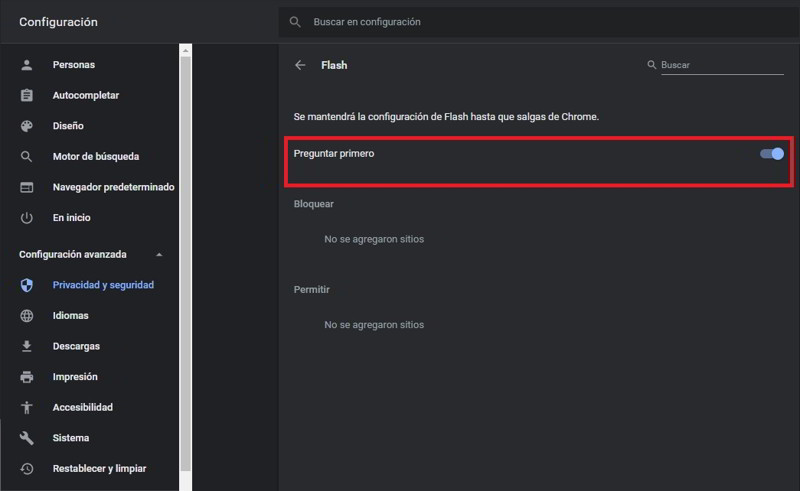
Task: Click the Privacidad y seguridad shield icon
Action: coord(27,285)
